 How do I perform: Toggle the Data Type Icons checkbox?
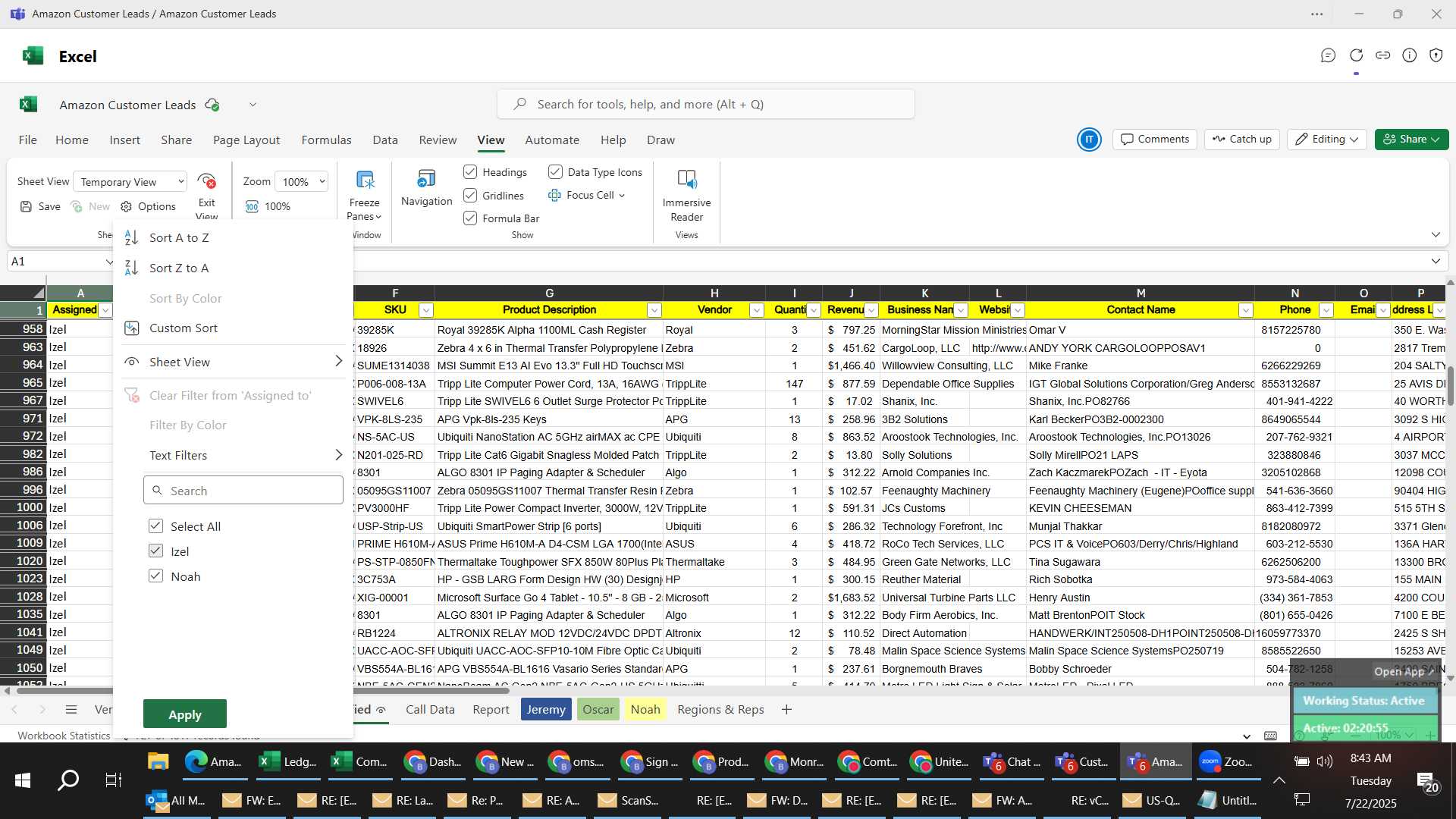coord(555,172)
